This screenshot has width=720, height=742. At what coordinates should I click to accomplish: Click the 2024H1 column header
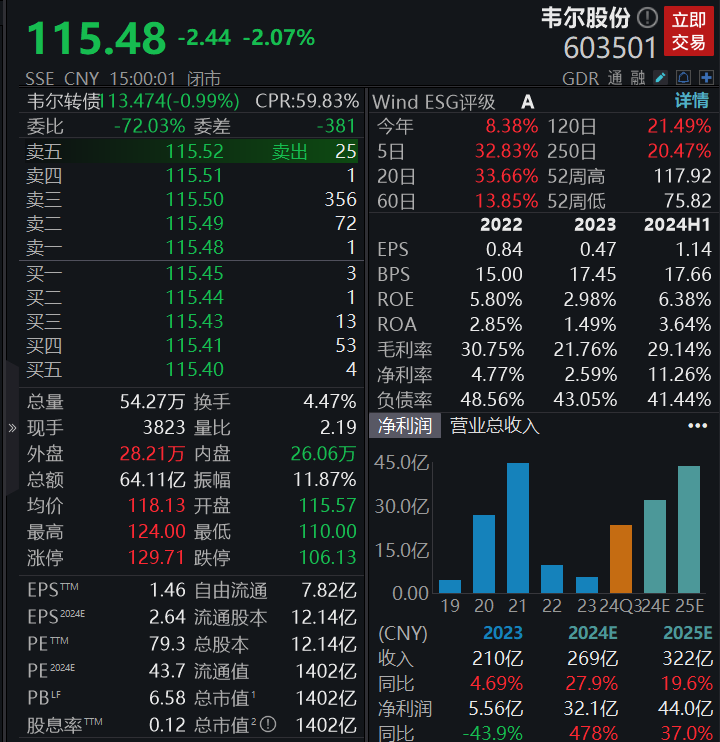point(677,225)
